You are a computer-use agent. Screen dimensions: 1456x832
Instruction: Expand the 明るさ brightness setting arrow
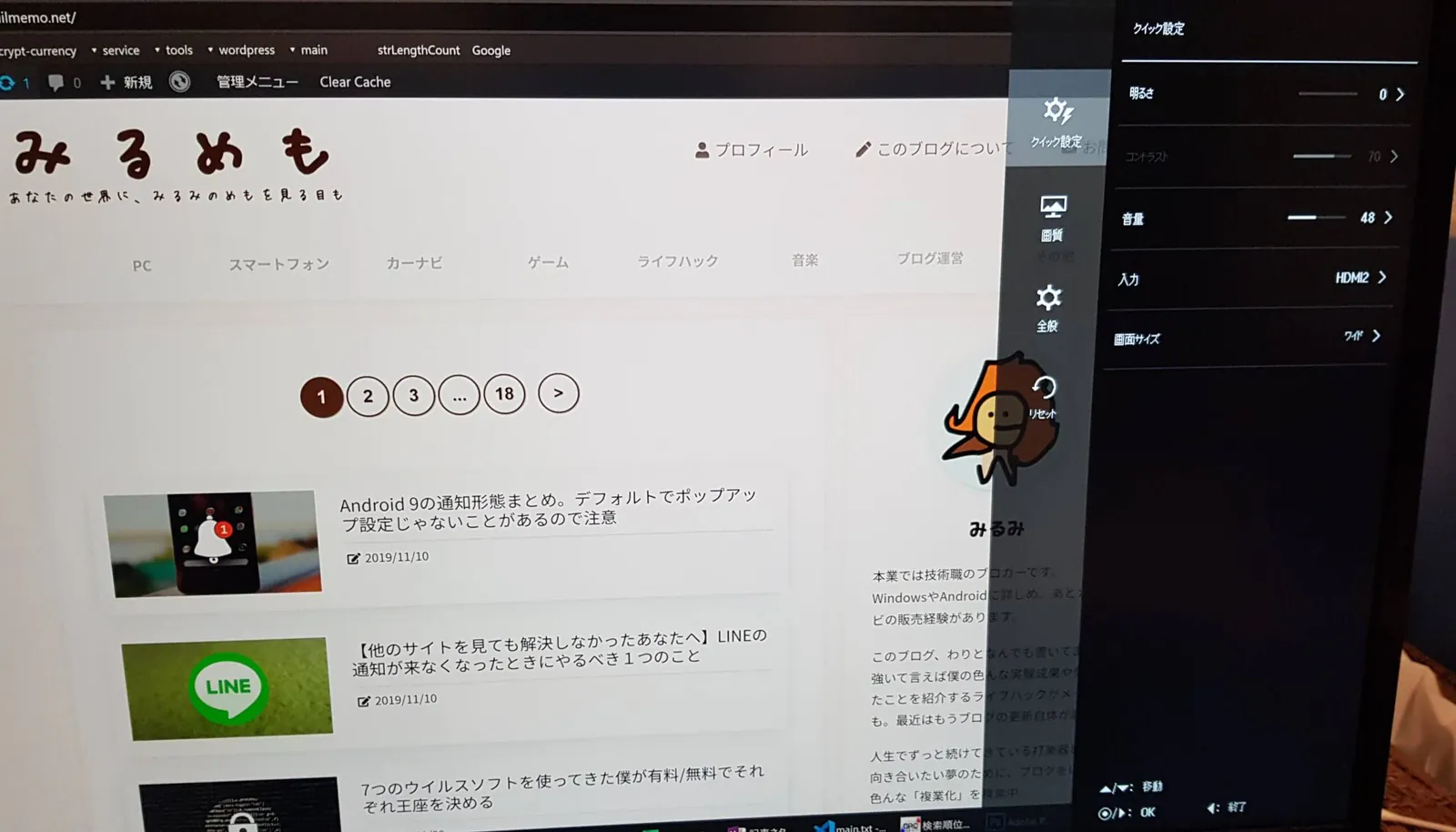1400,95
